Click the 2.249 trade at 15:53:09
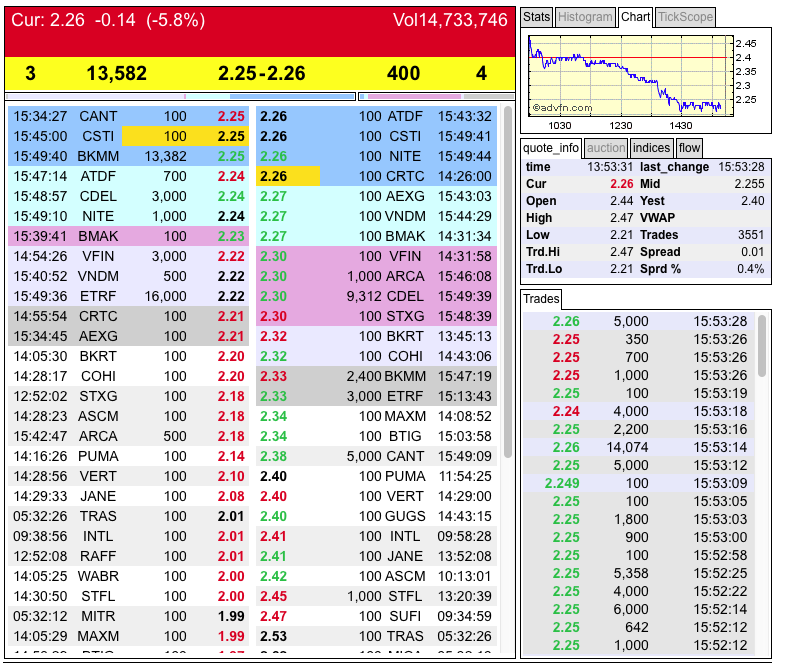The height and width of the screenshot is (663, 785). click(639, 483)
